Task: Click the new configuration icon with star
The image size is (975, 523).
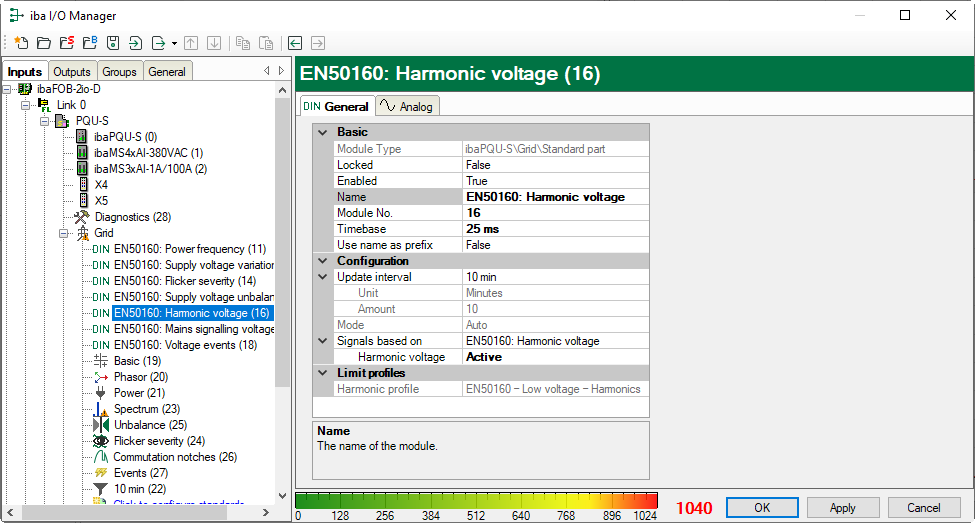Action: [20, 43]
